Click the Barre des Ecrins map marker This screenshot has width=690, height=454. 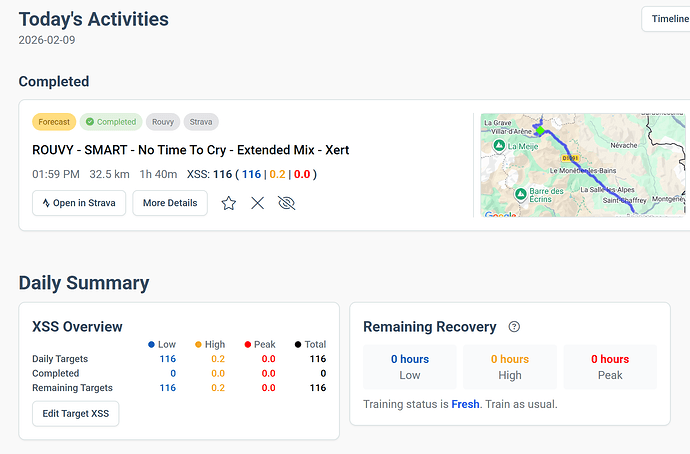pyautogui.click(x=519, y=192)
